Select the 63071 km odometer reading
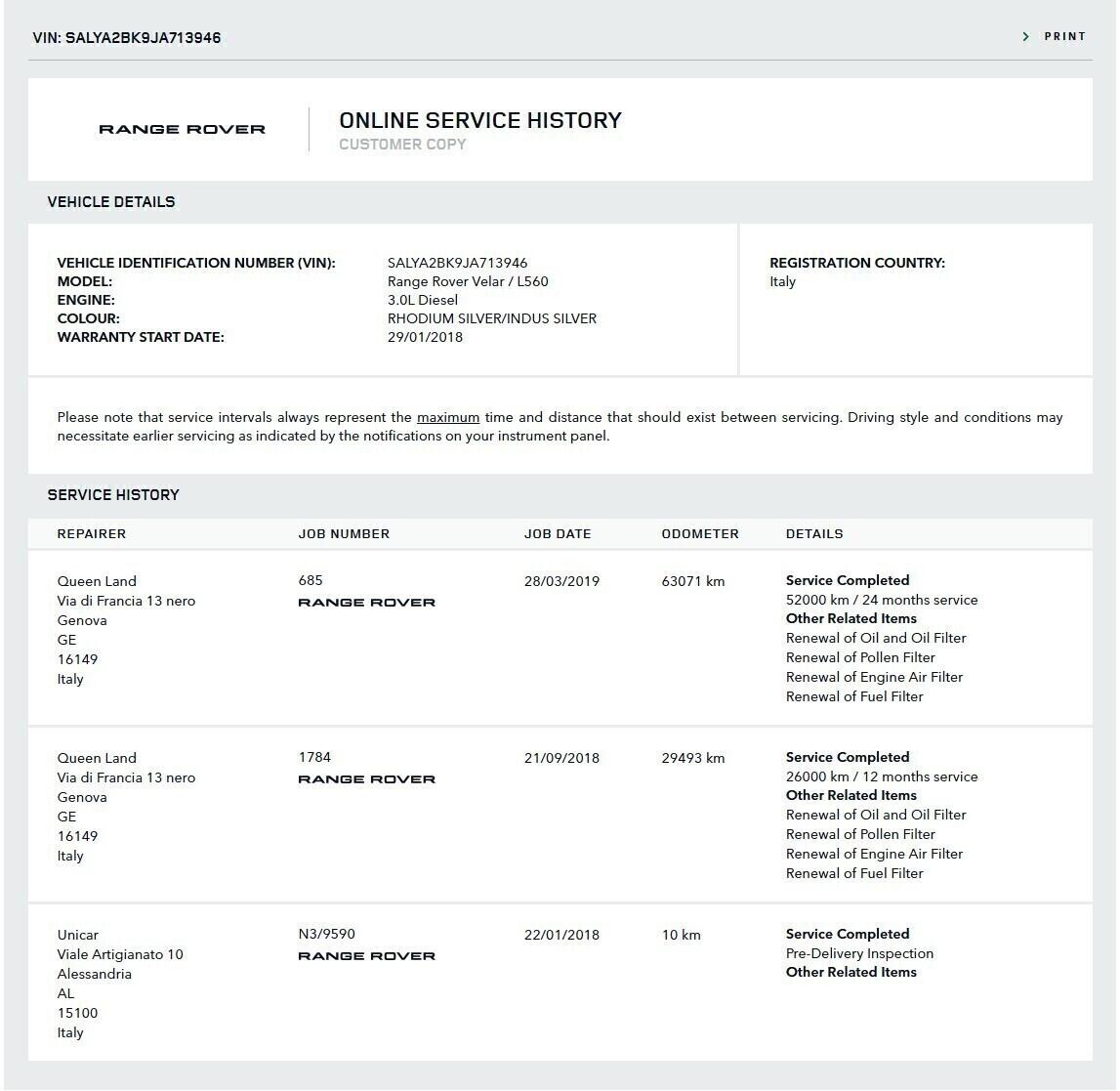Screen dimensions: 1120x1091 pyautogui.click(x=693, y=581)
